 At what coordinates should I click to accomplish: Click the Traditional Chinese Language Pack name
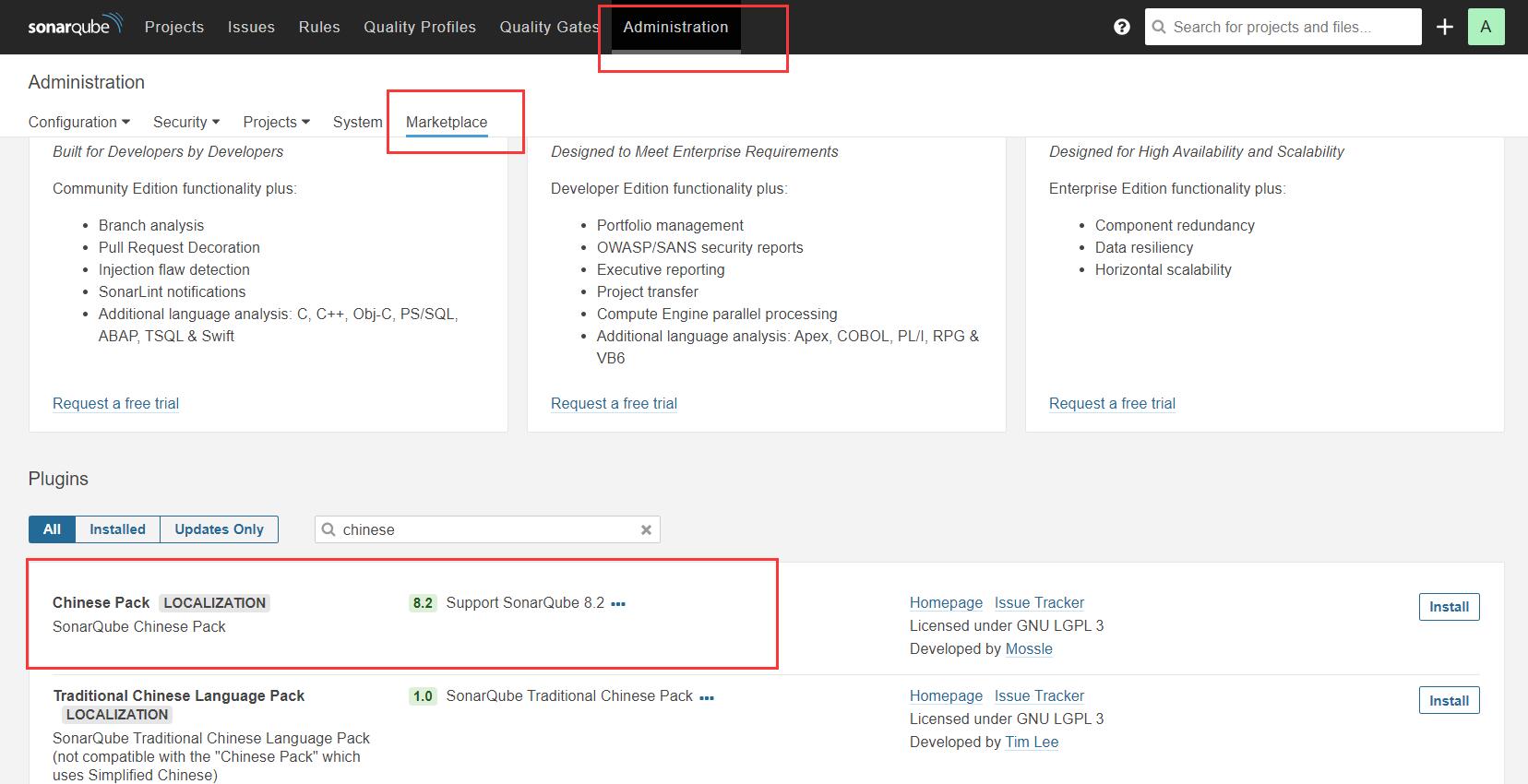(x=178, y=695)
